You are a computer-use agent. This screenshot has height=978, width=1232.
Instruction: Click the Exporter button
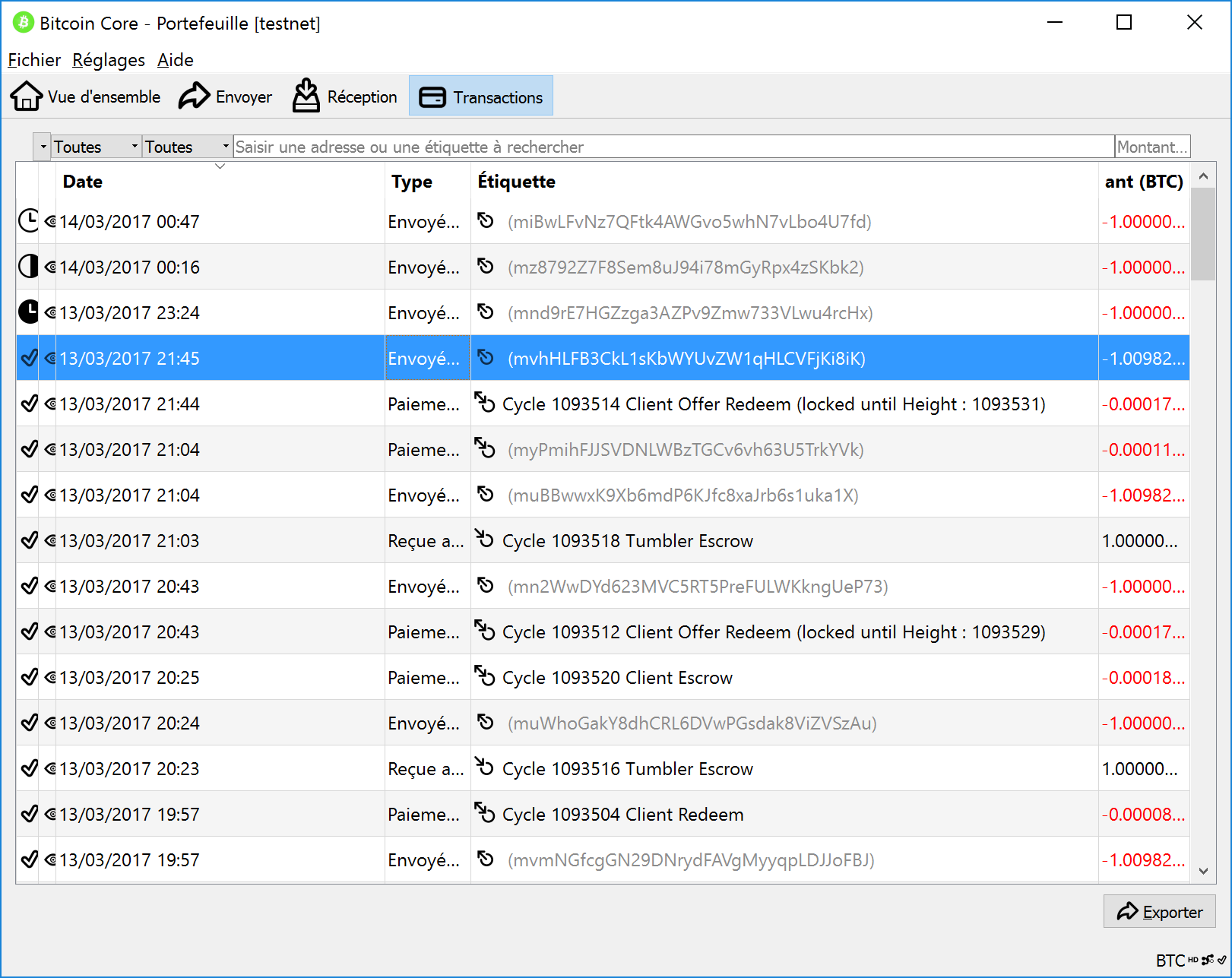1160,912
